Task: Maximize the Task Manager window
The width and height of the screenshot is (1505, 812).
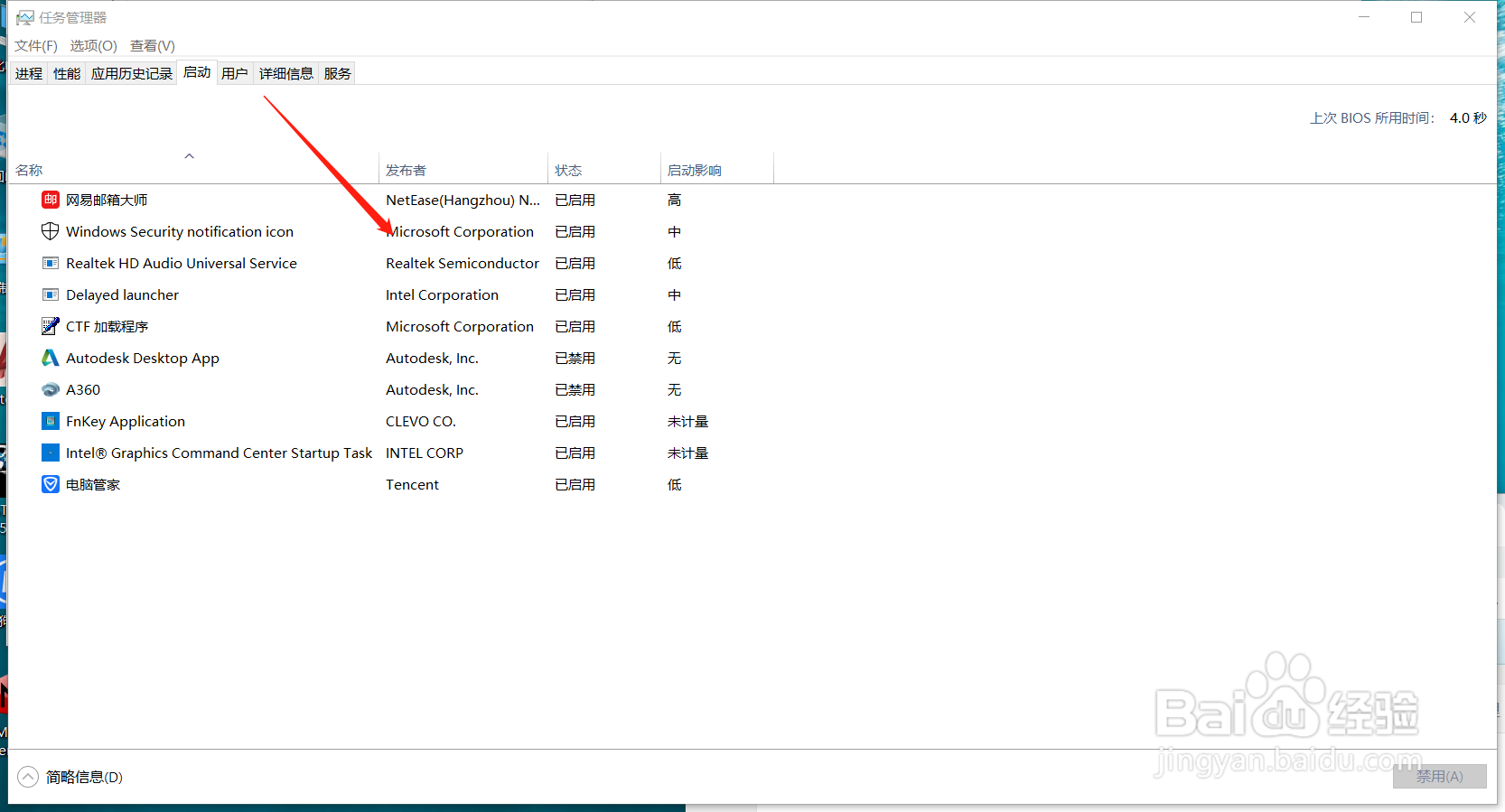Action: pyautogui.click(x=1416, y=17)
